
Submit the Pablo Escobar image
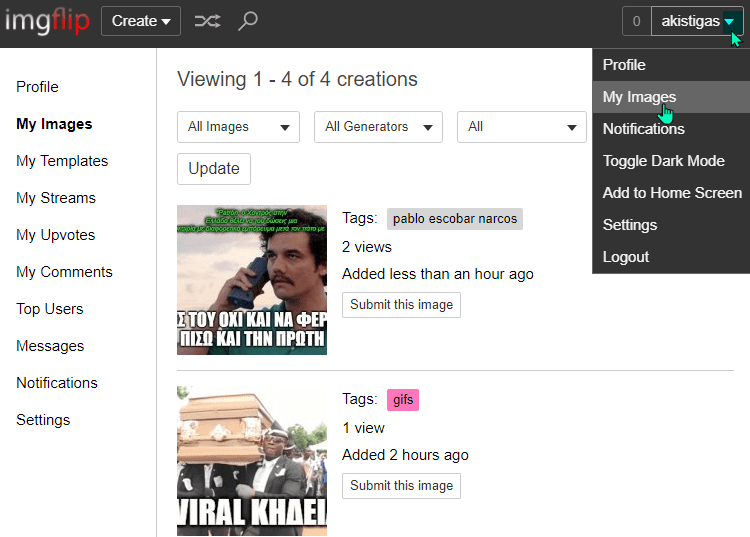pos(401,305)
